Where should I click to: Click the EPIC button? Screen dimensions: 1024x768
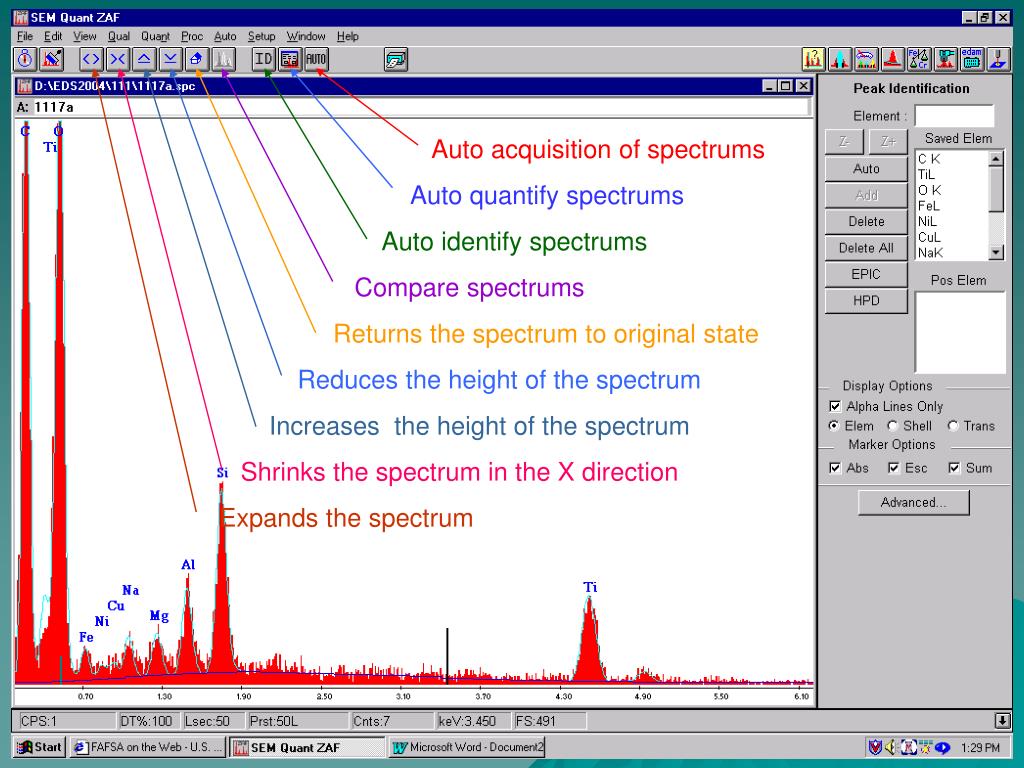tap(866, 274)
